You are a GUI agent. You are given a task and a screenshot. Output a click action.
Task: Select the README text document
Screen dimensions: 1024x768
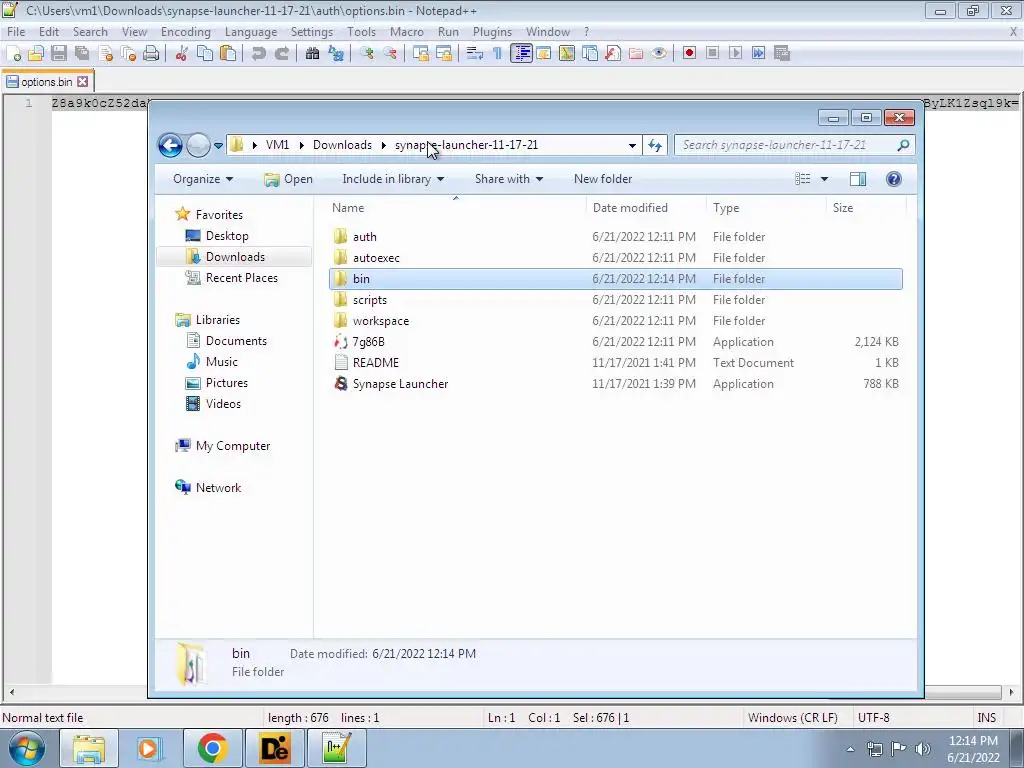tap(616, 362)
